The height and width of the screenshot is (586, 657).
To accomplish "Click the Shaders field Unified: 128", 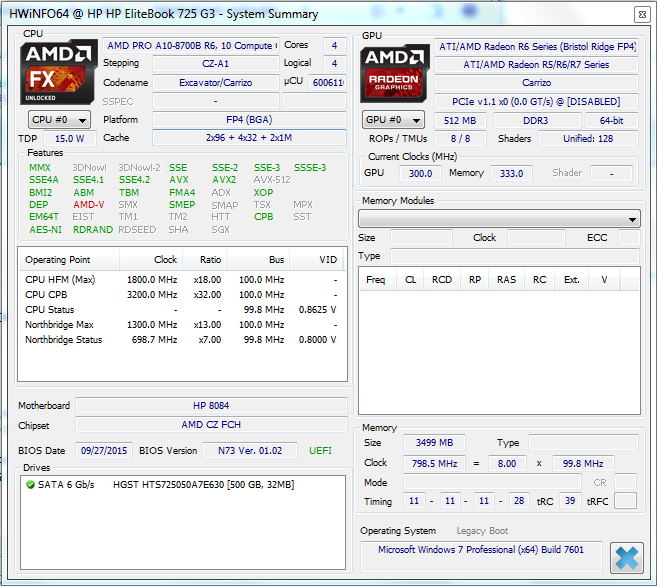I will (x=588, y=139).
